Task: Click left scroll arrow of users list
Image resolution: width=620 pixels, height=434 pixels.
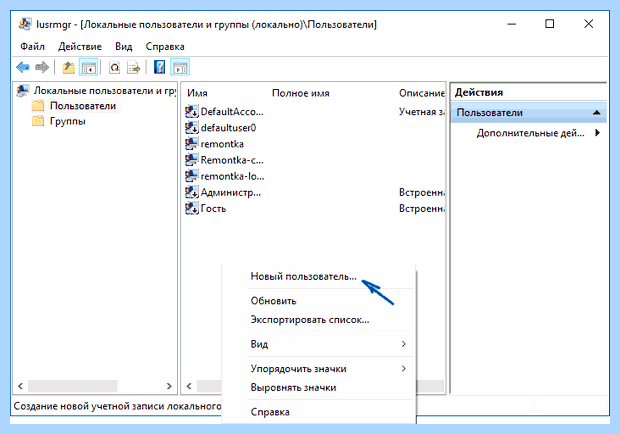Action: pyautogui.click(x=189, y=386)
